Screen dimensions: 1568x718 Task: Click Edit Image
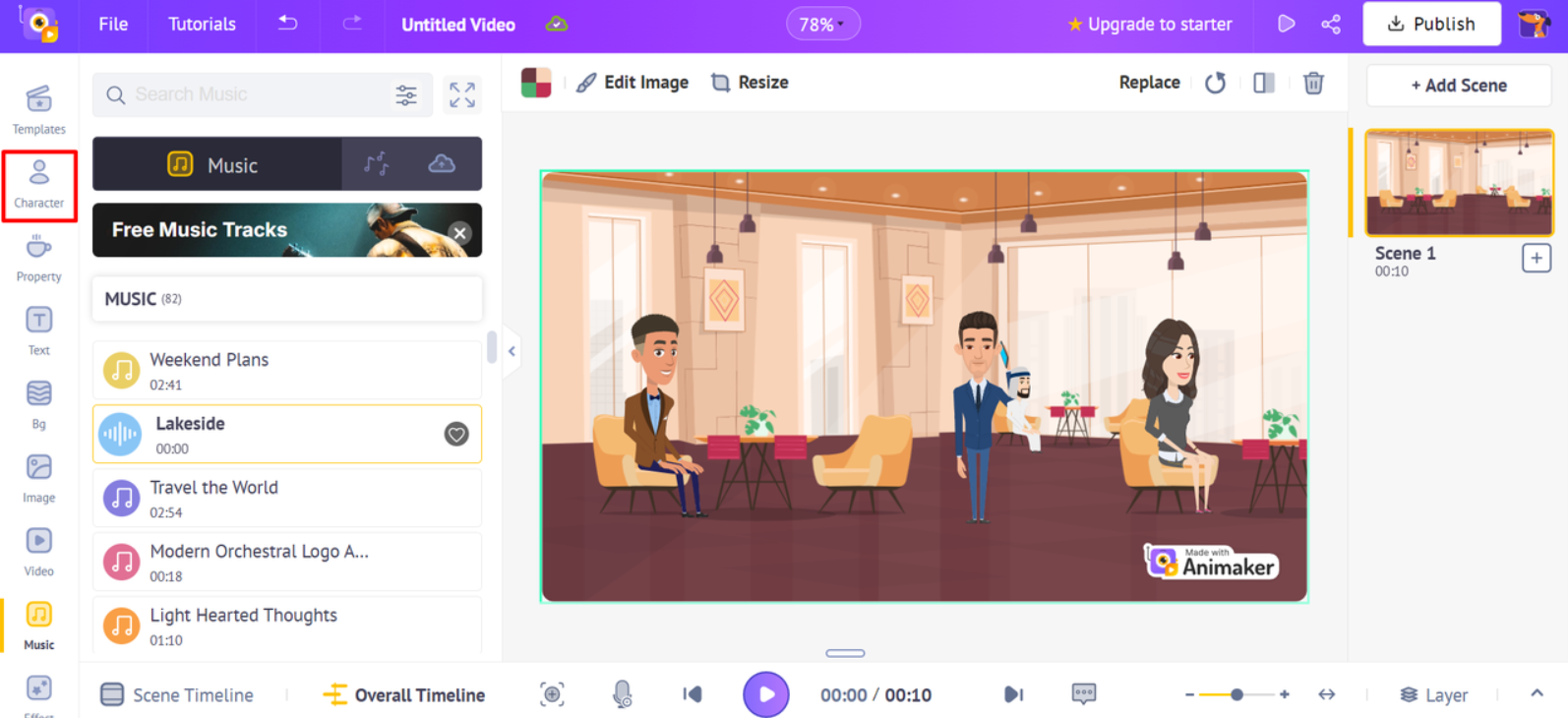point(633,83)
